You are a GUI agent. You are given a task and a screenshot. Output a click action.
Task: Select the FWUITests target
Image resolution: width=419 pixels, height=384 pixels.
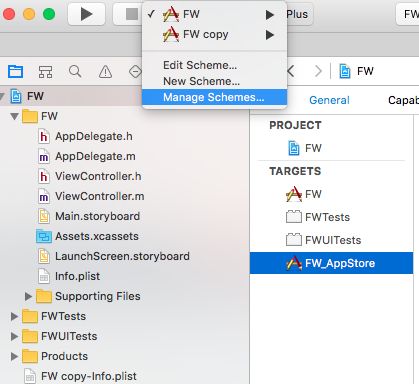point(331,240)
